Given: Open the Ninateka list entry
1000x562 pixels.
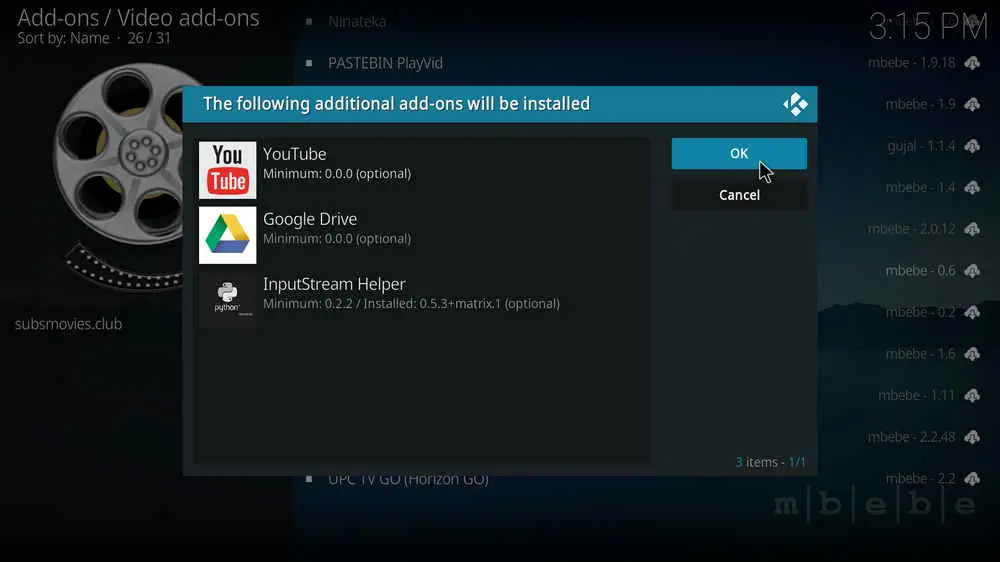Looking at the screenshot, I should (357, 22).
